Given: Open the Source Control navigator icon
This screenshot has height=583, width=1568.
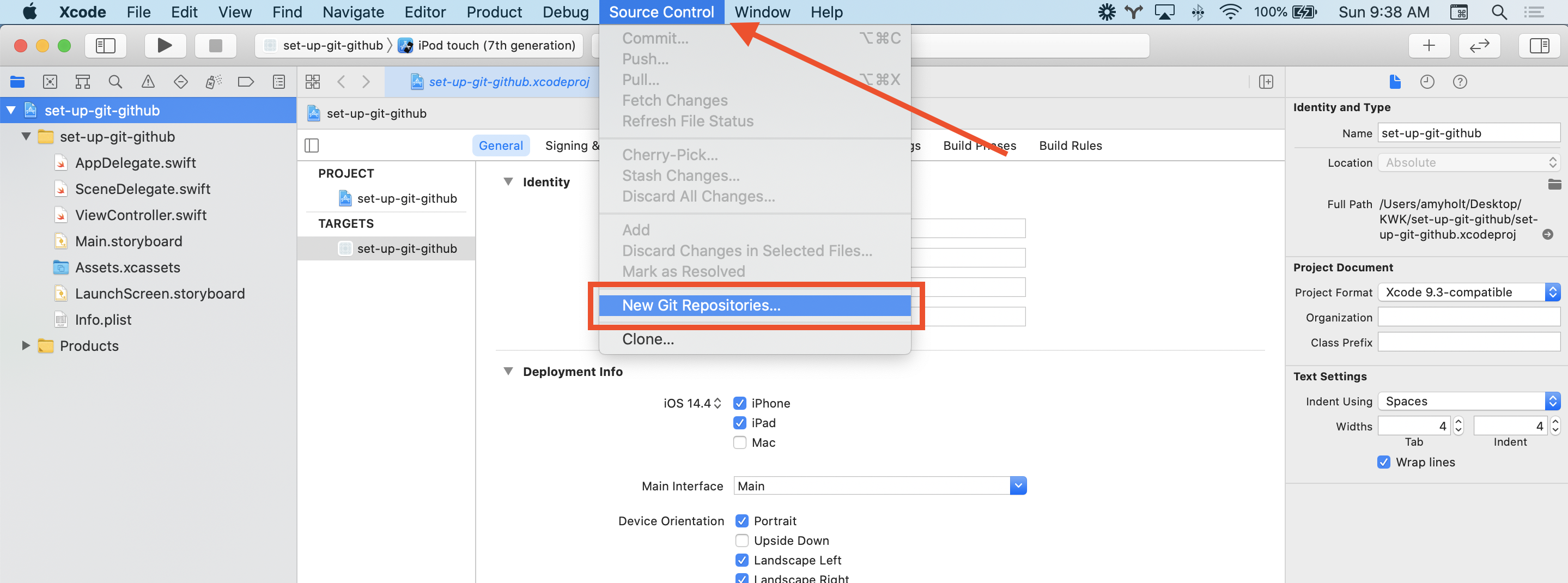Looking at the screenshot, I should coord(50,82).
